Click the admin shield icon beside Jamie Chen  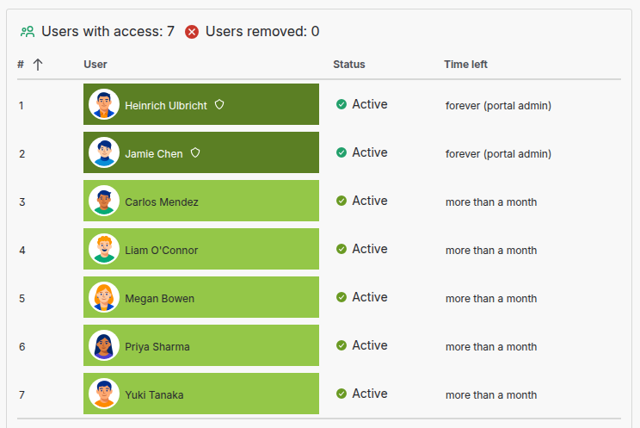coord(196,153)
